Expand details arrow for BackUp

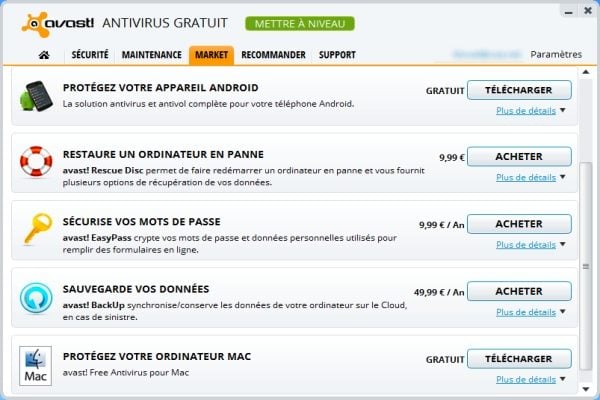563,312
